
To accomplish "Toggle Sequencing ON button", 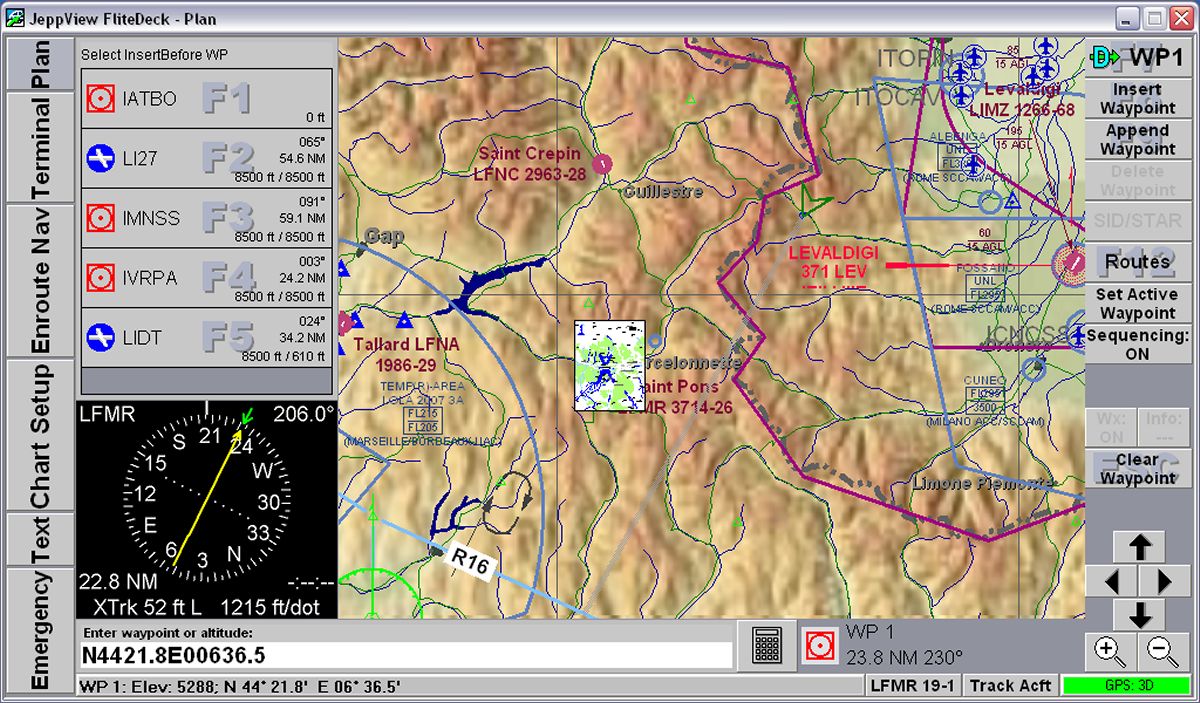I will tap(1138, 344).
